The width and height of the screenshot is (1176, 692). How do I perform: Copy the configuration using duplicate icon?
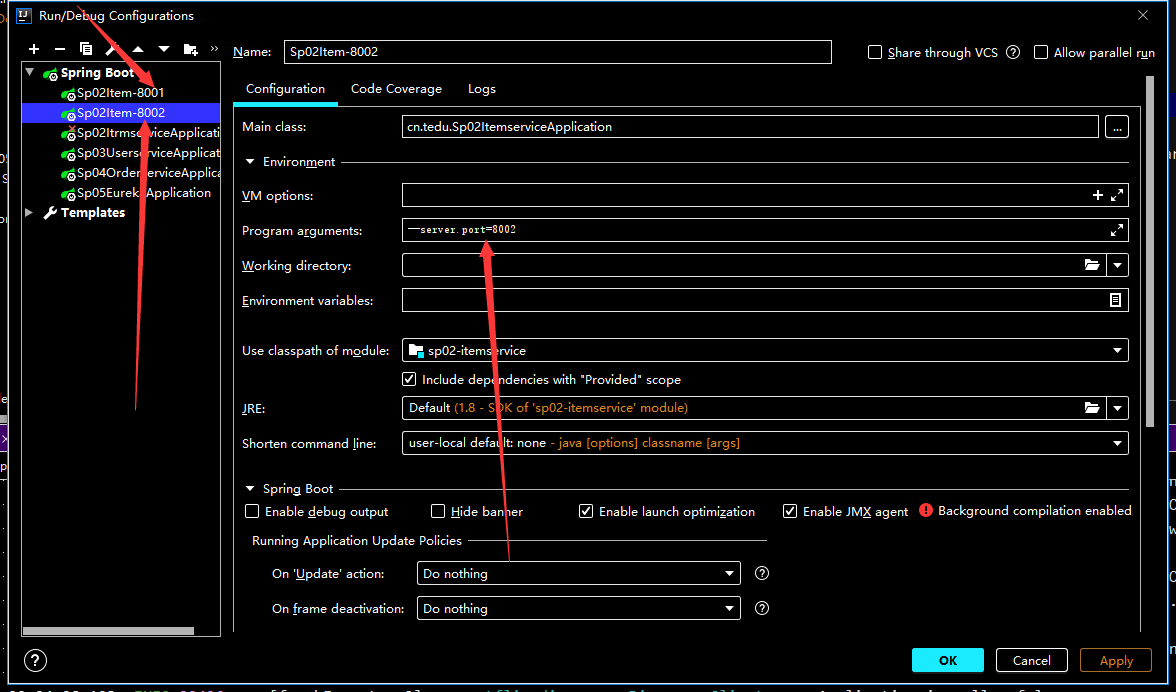click(86, 49)
